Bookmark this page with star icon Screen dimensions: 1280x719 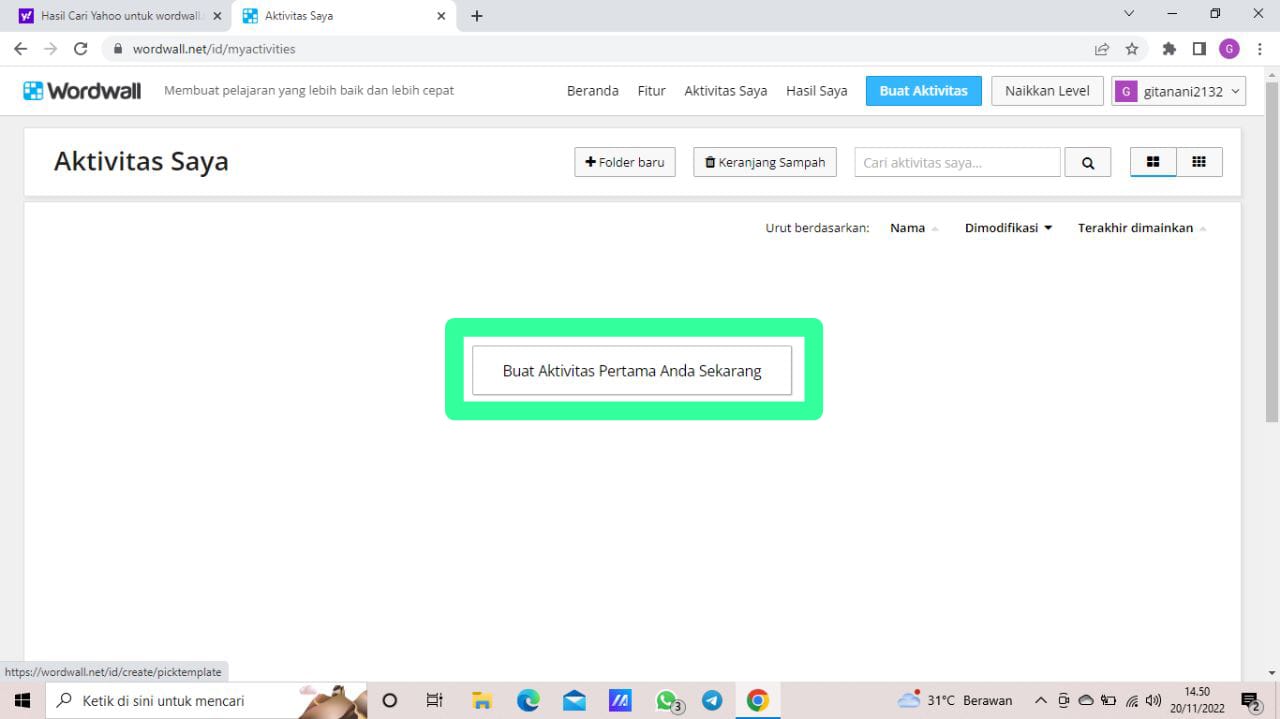pyautogui.click(x=1132, y=49)
